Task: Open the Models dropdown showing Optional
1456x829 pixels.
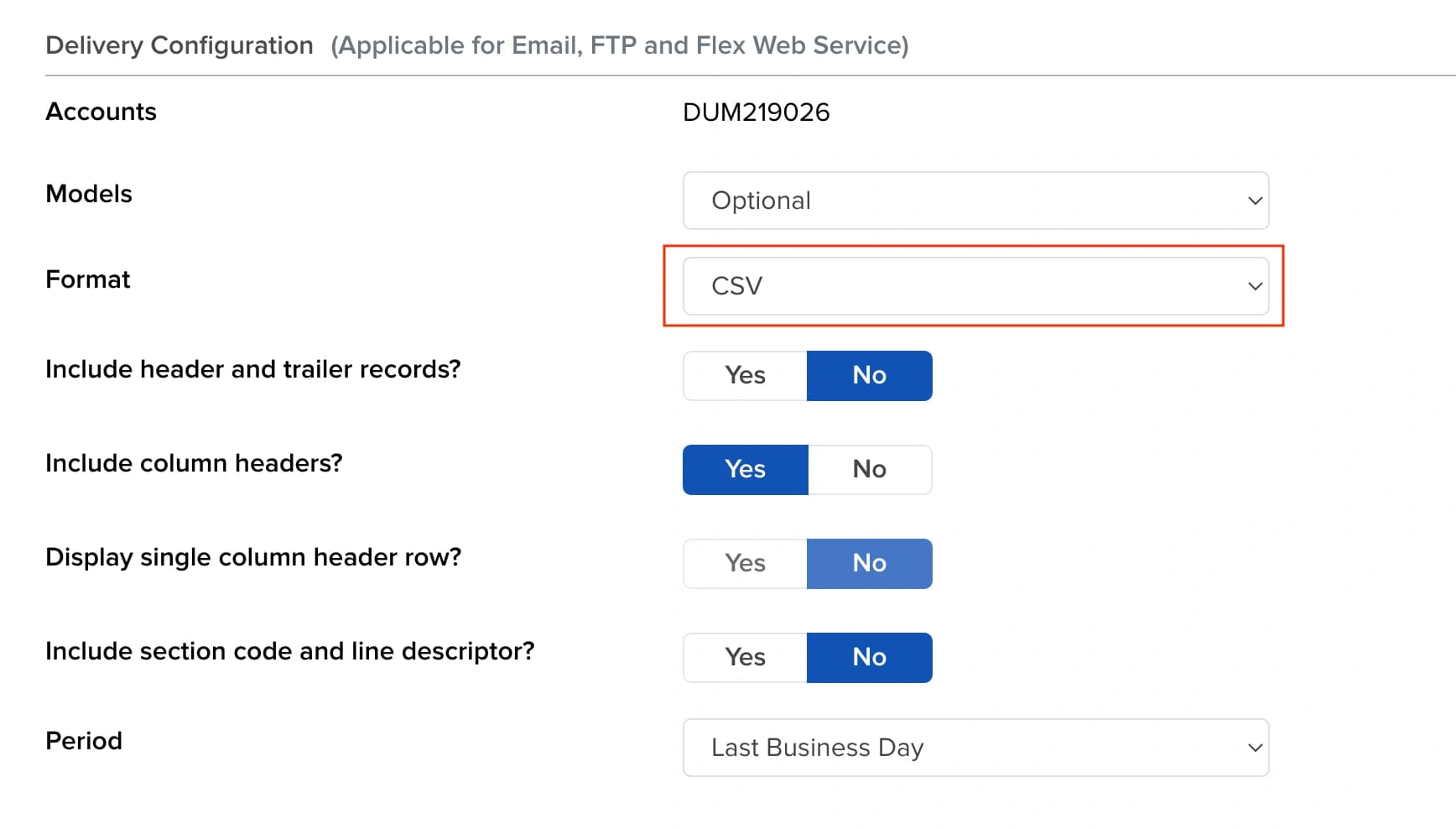Action: click(975, 201)
